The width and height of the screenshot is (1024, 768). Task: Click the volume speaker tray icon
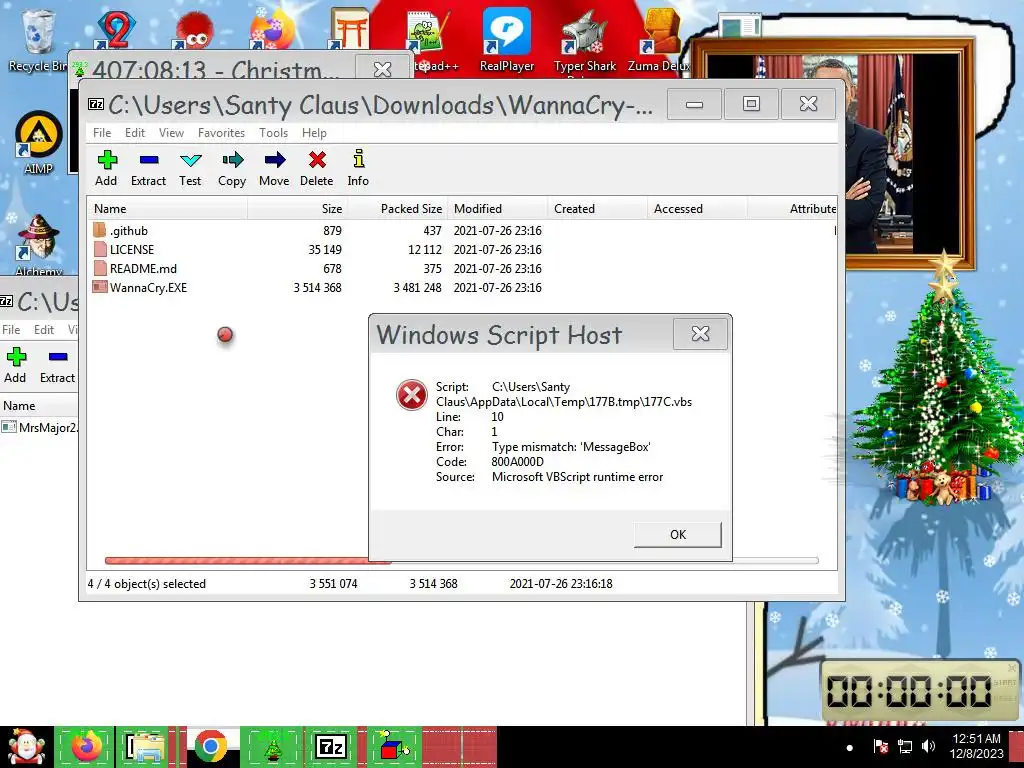tap(928, 746)
